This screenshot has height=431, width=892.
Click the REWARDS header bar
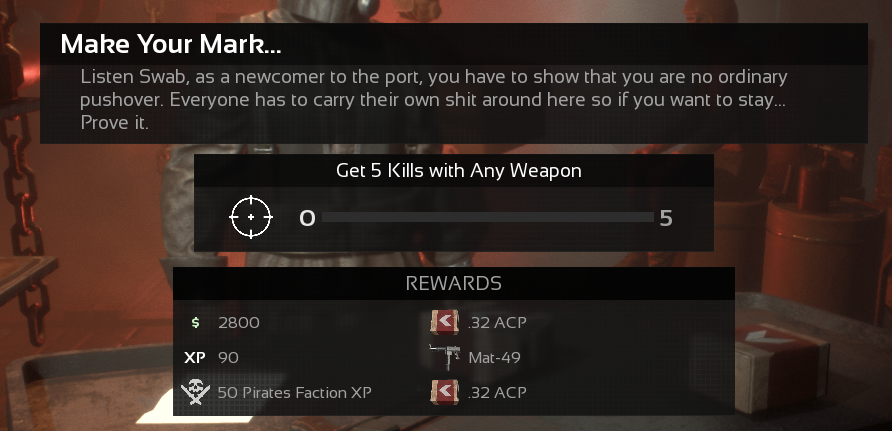pos(453,283)
